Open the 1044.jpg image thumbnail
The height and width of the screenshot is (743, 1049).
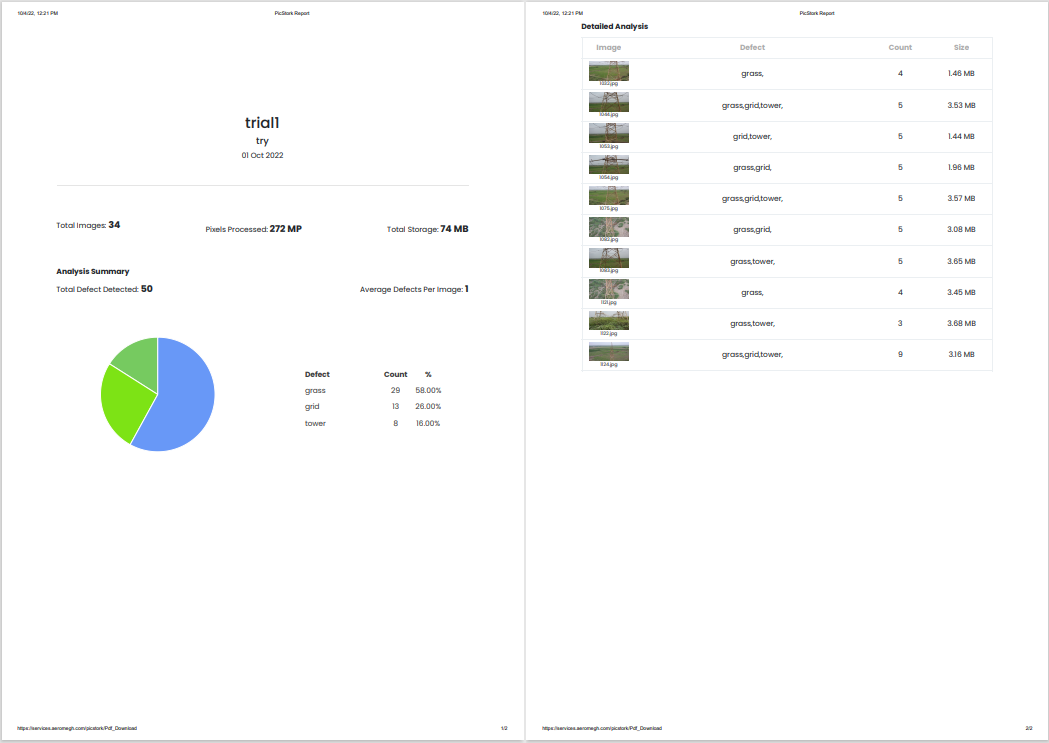point(608,102)
